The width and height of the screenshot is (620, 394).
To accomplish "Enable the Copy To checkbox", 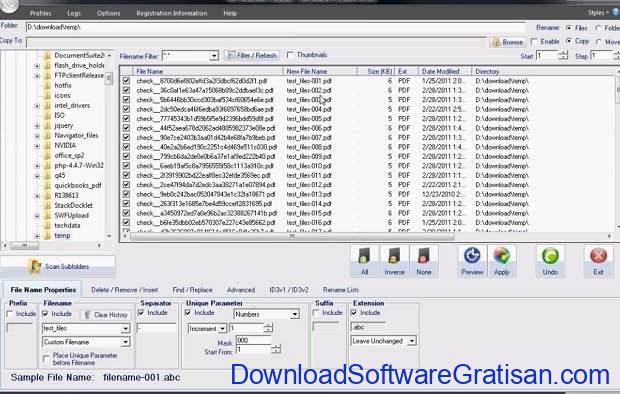I will (x=534, y=42).
